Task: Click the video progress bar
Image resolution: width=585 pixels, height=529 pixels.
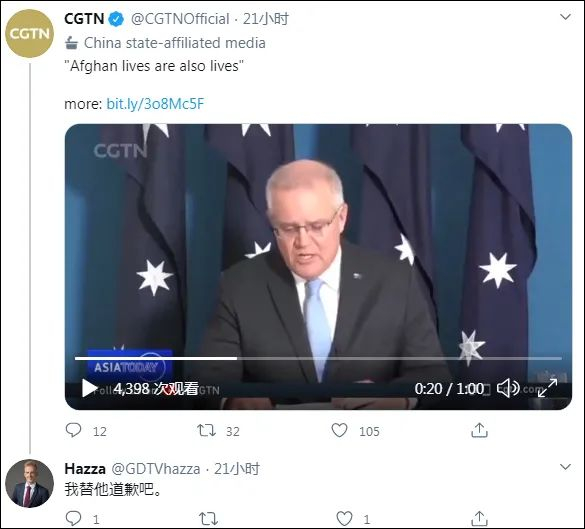Action: (x=318, y=358)
